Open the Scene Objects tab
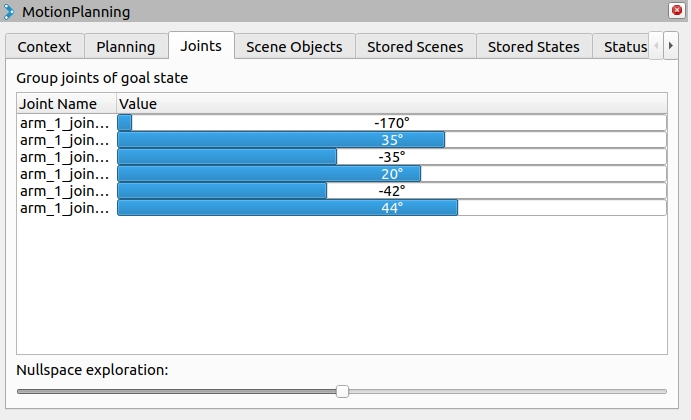691x420 pixels. coord(294,47)
